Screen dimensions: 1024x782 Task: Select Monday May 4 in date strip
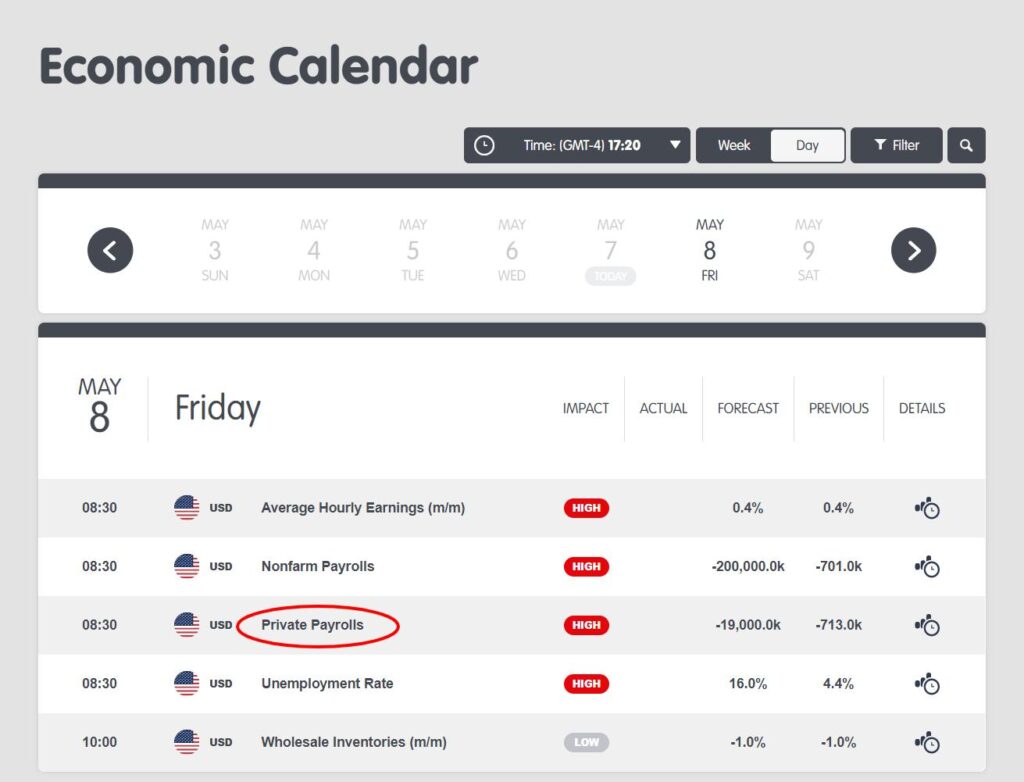(314, 250)
